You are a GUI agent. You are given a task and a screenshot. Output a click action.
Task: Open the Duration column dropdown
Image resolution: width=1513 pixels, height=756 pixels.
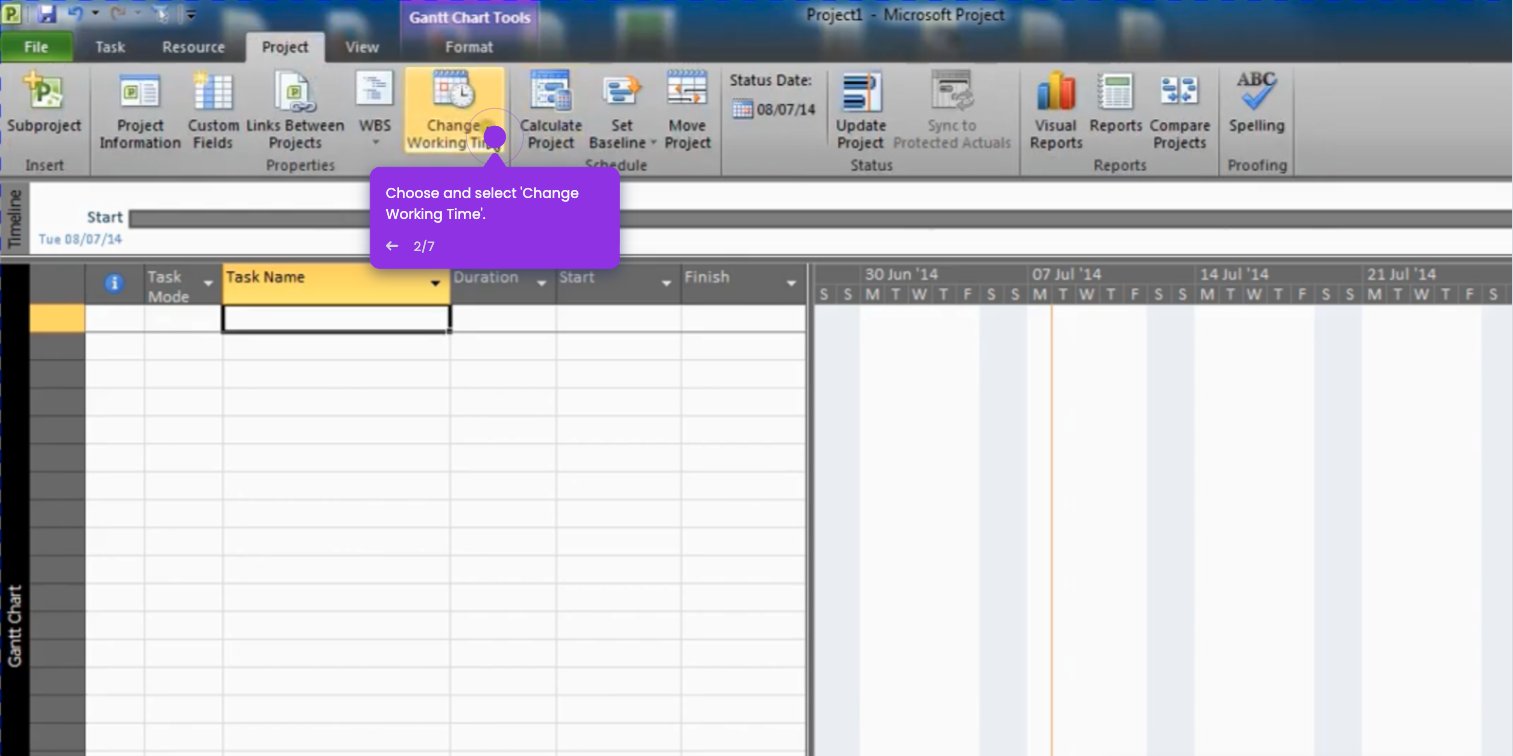[x=542, y=284]
